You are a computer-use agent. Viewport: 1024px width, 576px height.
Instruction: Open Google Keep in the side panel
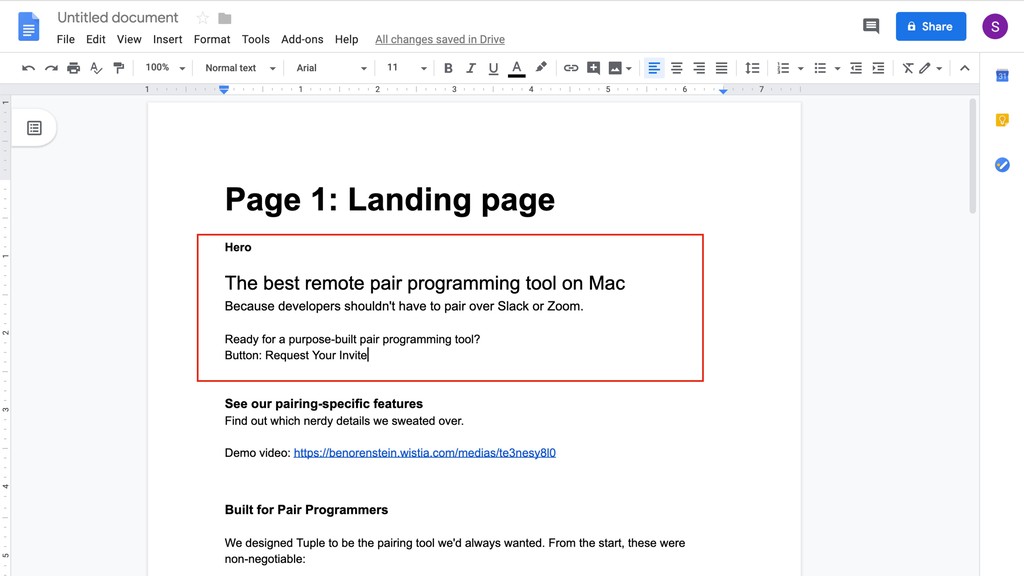tap(1002, 120)
